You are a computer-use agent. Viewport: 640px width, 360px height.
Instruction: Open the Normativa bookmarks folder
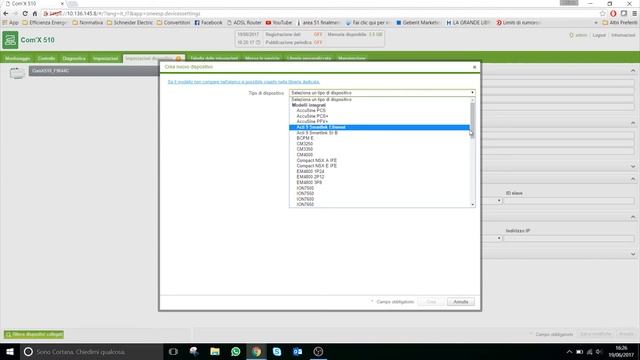(88, 23)
